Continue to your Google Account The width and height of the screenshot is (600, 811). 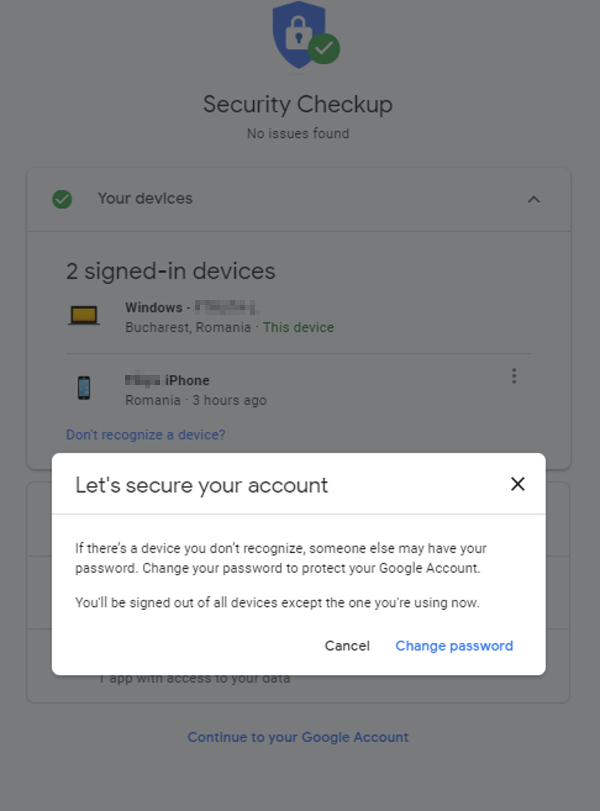coord(297,737)
